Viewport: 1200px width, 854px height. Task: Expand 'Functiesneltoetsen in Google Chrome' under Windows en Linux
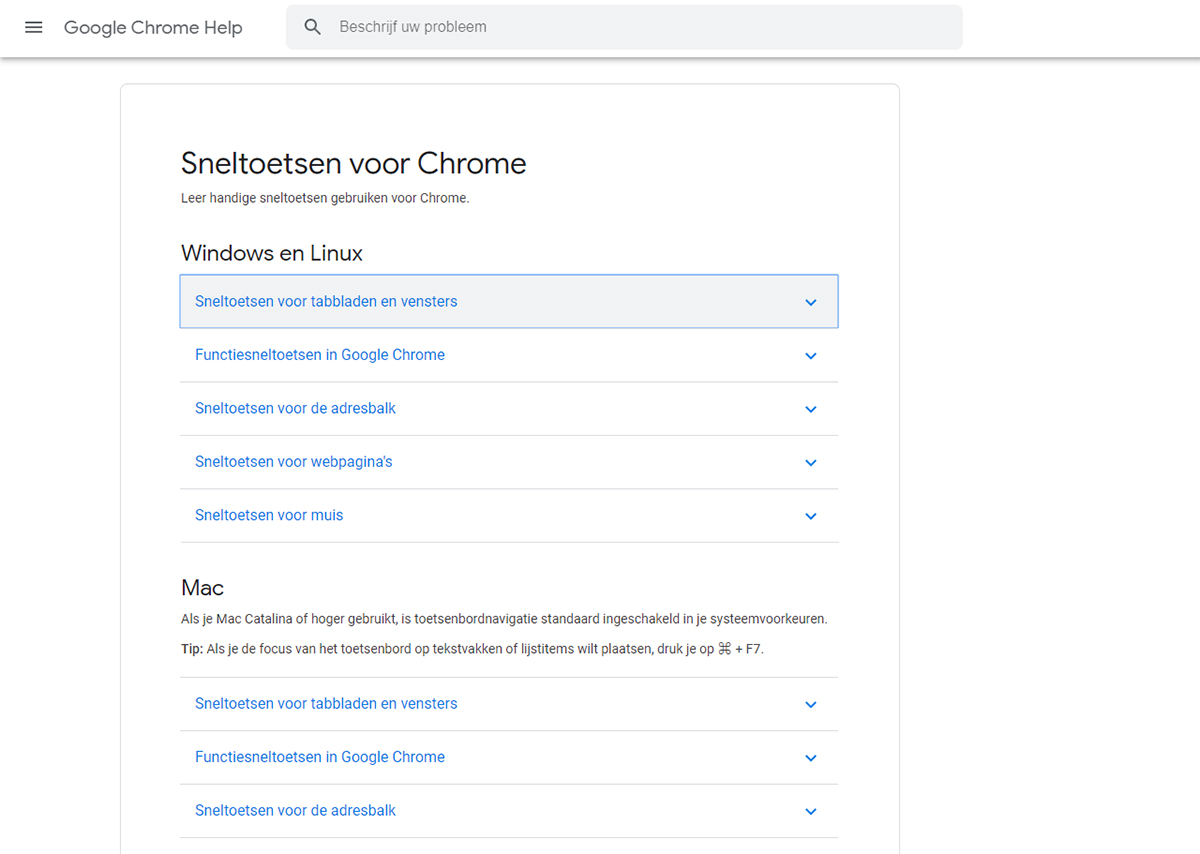[509, 355]
